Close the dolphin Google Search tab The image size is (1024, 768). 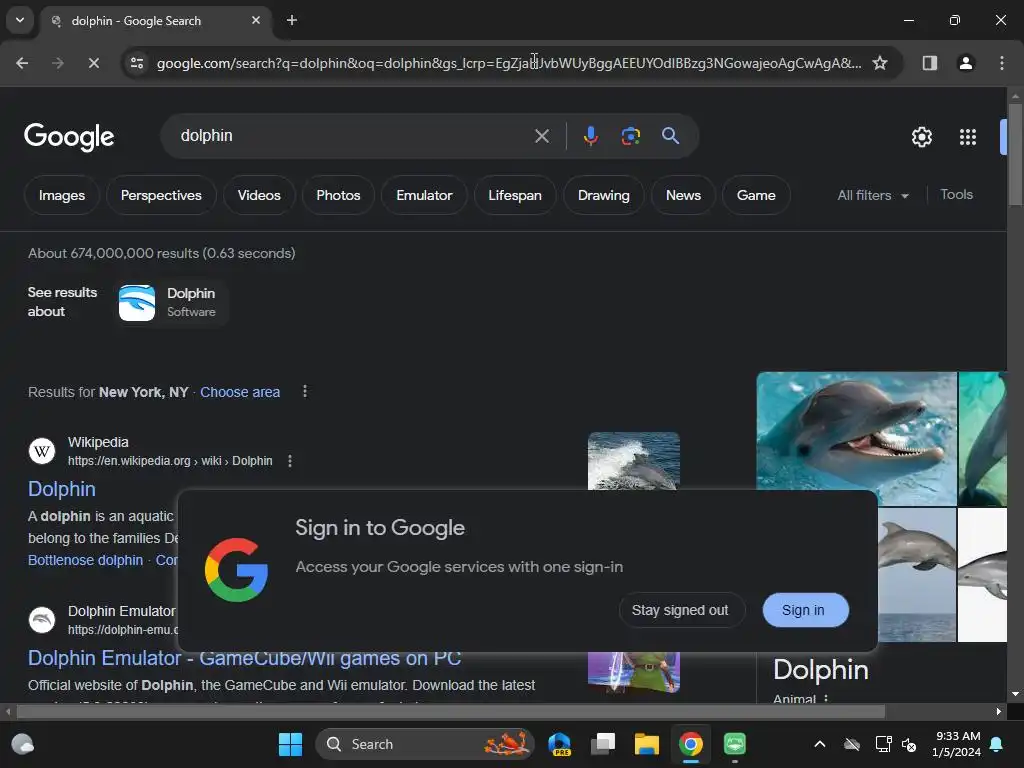pos(256,20)
